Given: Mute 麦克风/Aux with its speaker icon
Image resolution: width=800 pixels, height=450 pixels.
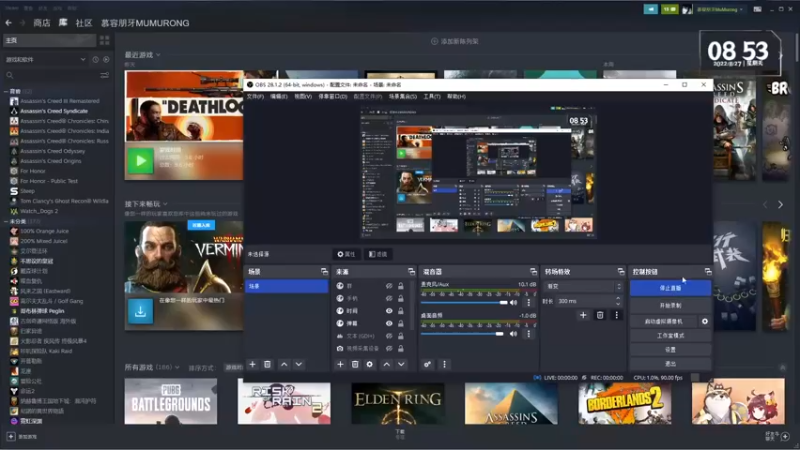Looking at the screenshot, I should pyautogui.click(x=514, y=303).
